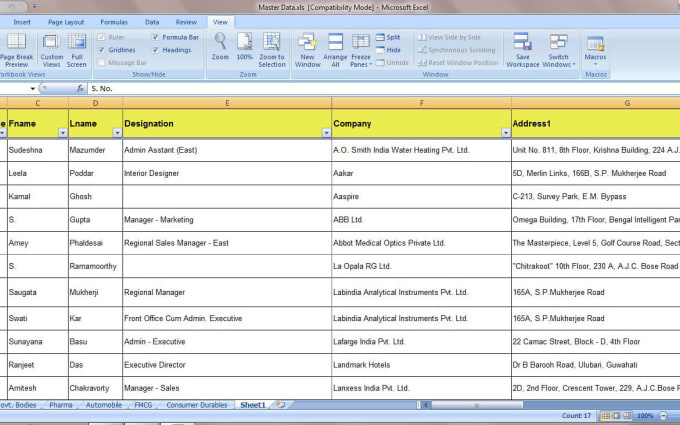Image resolution: width=680 pixels, height=425 pixels.
Task: Click Synchronous Scrolling
Action: pos(456,50)
